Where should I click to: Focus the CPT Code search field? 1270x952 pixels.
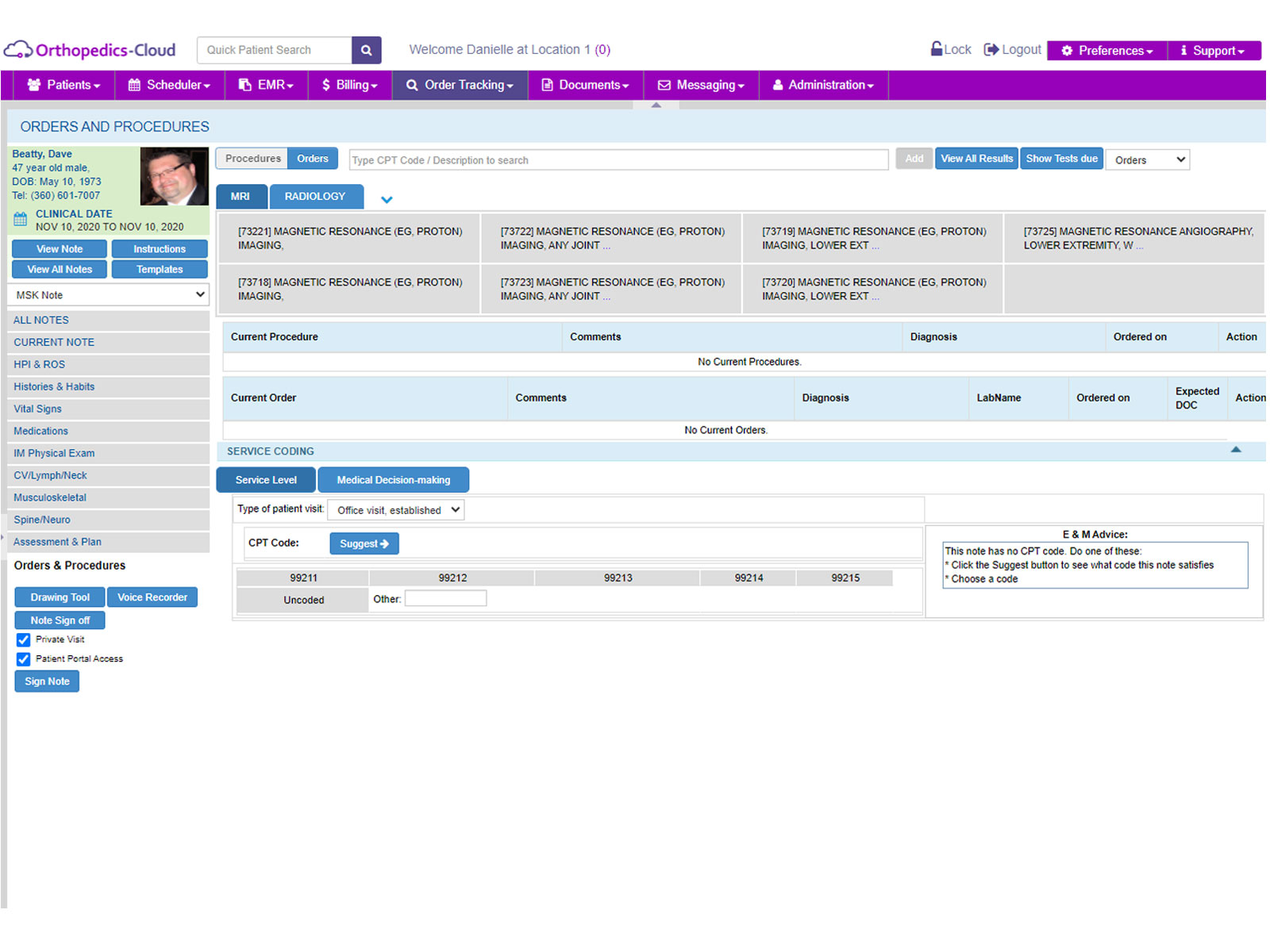coord(618,159)
